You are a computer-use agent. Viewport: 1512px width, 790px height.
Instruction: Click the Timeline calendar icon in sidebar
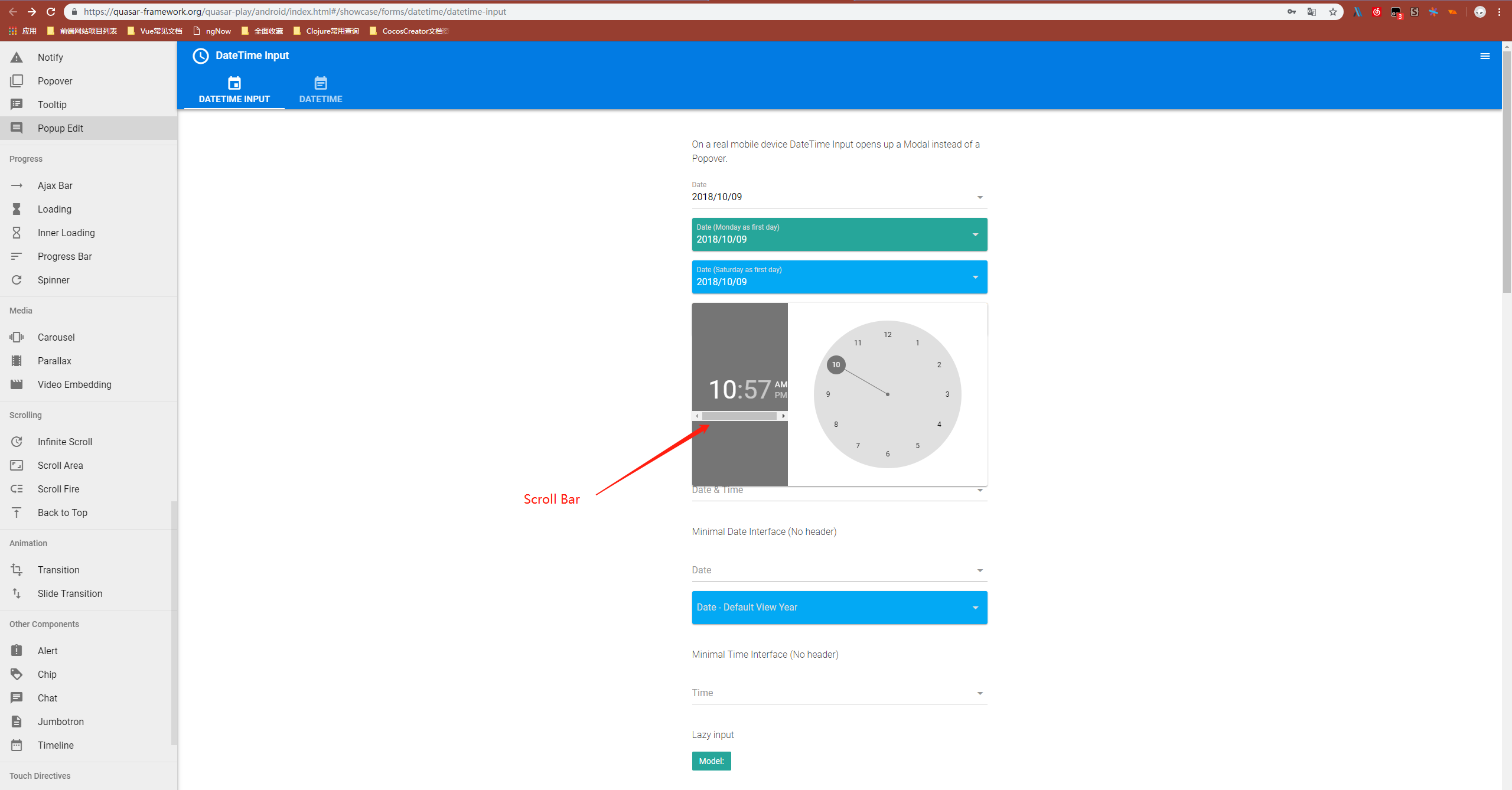click(x=17, y=745)
